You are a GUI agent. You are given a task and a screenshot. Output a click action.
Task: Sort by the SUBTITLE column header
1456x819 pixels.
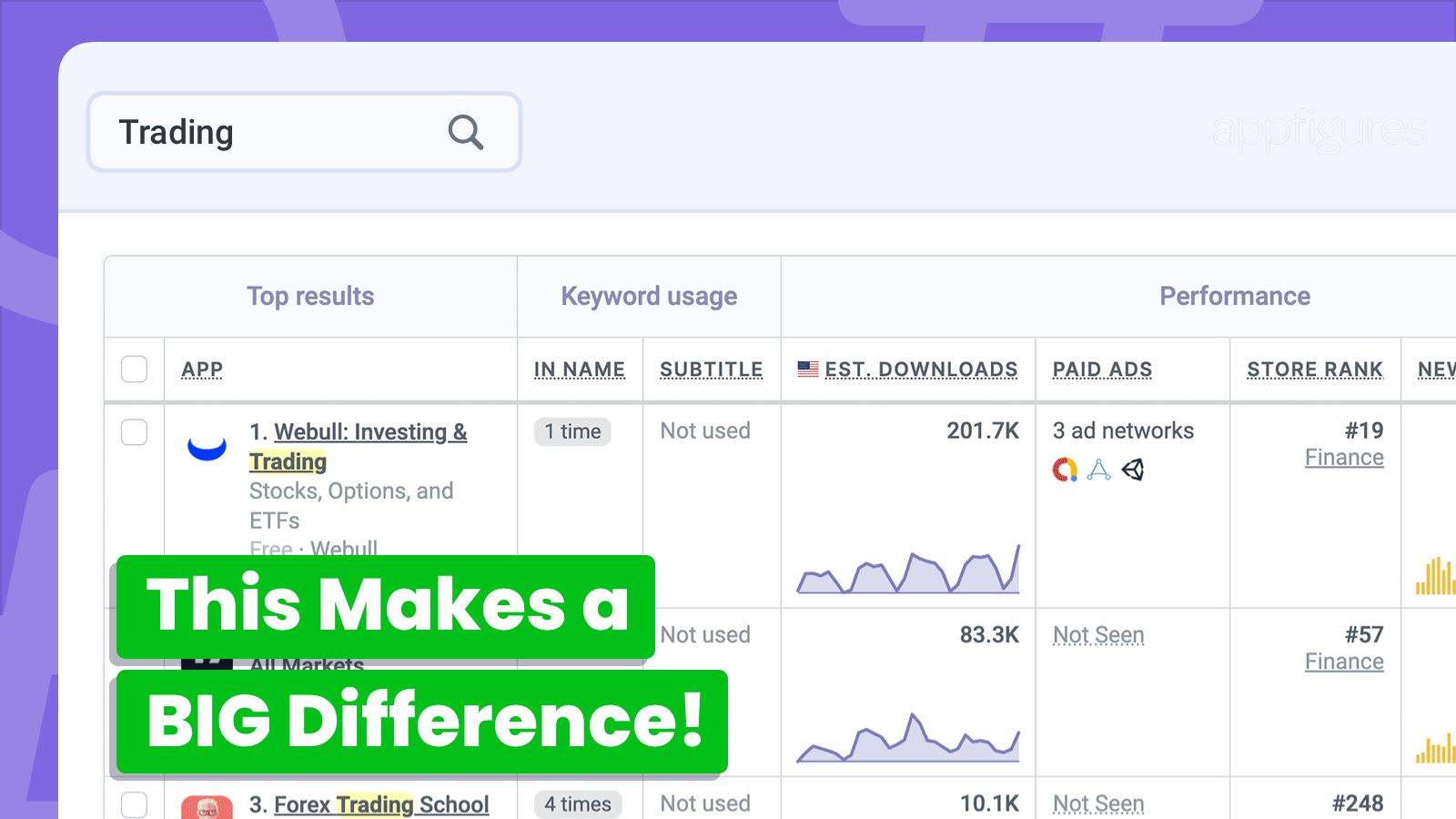[x=712, y=369]
